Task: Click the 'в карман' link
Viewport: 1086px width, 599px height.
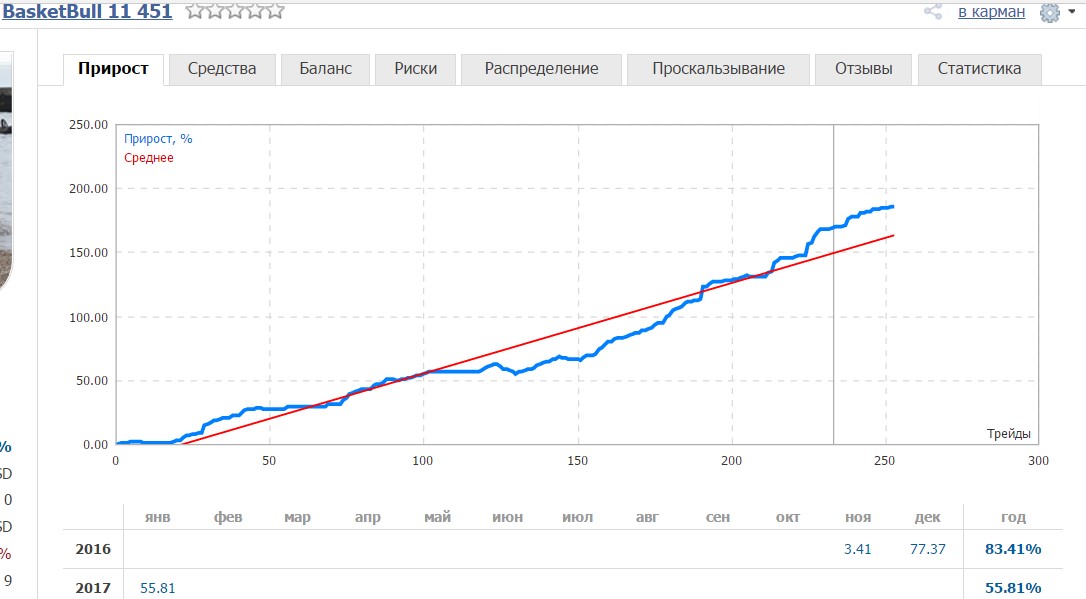Action: coord(991,12)
